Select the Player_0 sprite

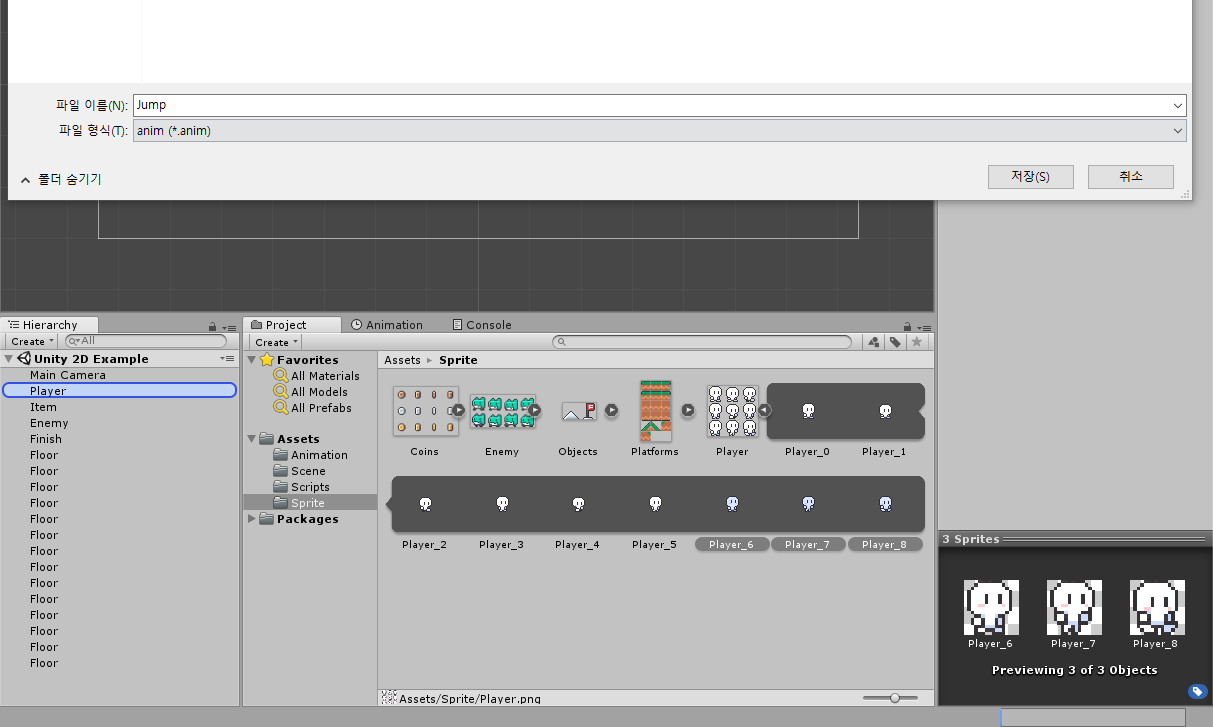[808, 411]
